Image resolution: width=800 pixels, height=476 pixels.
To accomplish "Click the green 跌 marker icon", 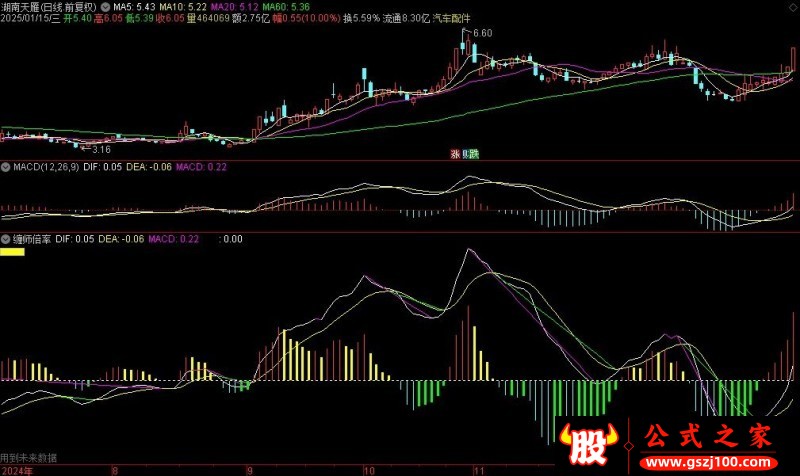I will [x=473, y=154].
